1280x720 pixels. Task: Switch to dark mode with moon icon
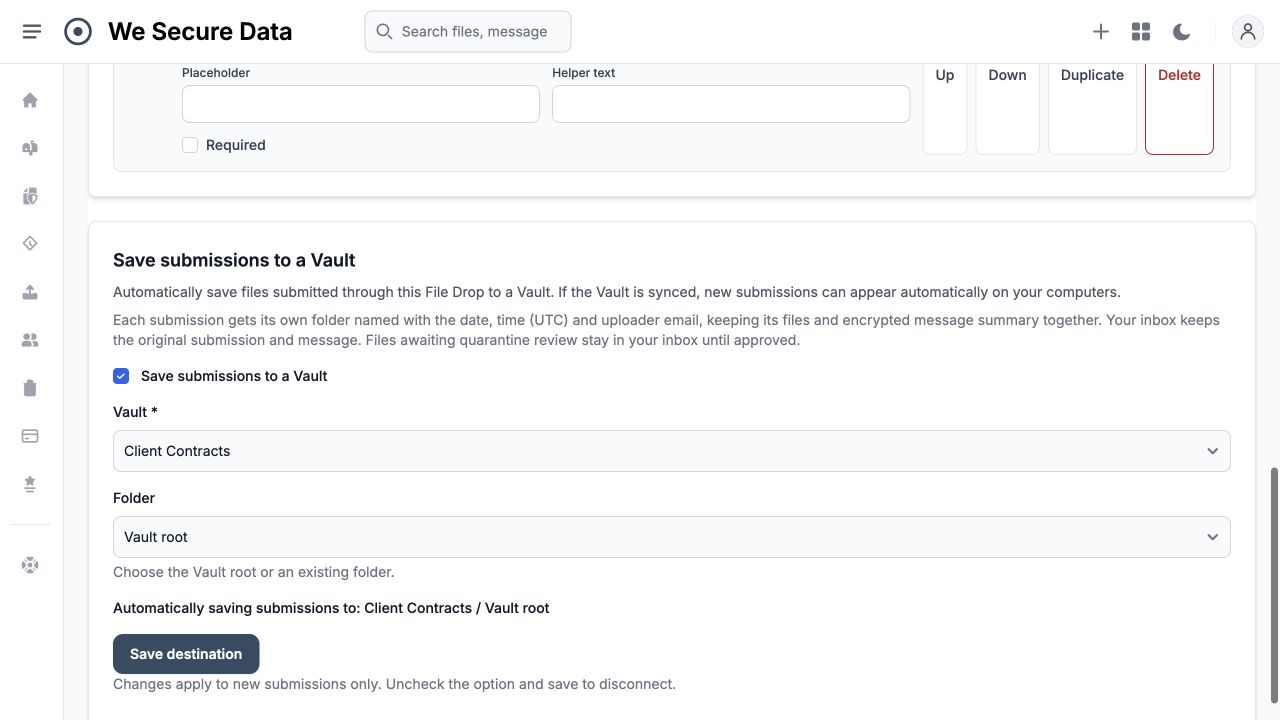click(1181, 32)
